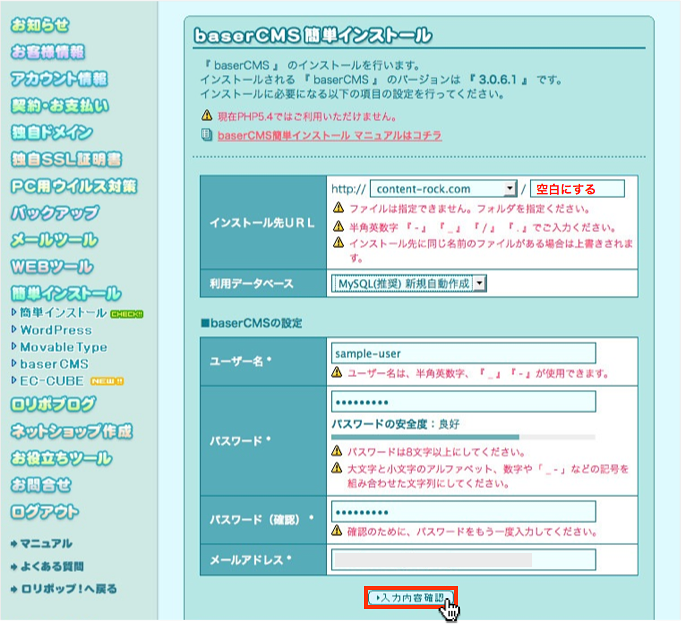Image resolution: width=681 pixels, height=624 pixels.
Task: Click ログアウト to log out
Action: pyautogui.click(x=45, y=512)
